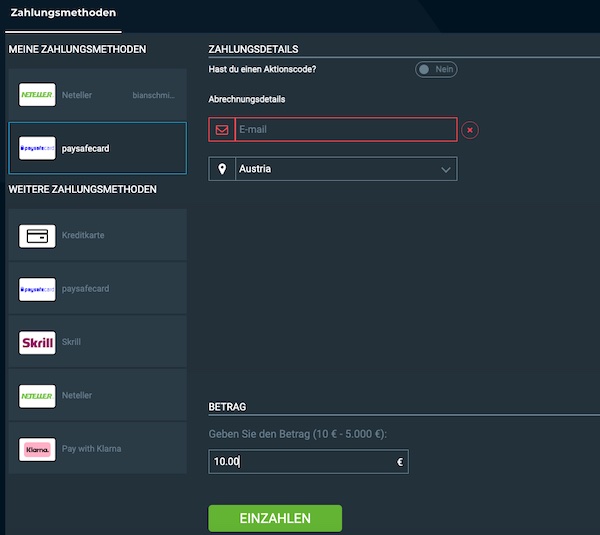
Task: Choose saved paysafecard under Meine Zahlungsmethoden
Action: [x=98, y=148]
